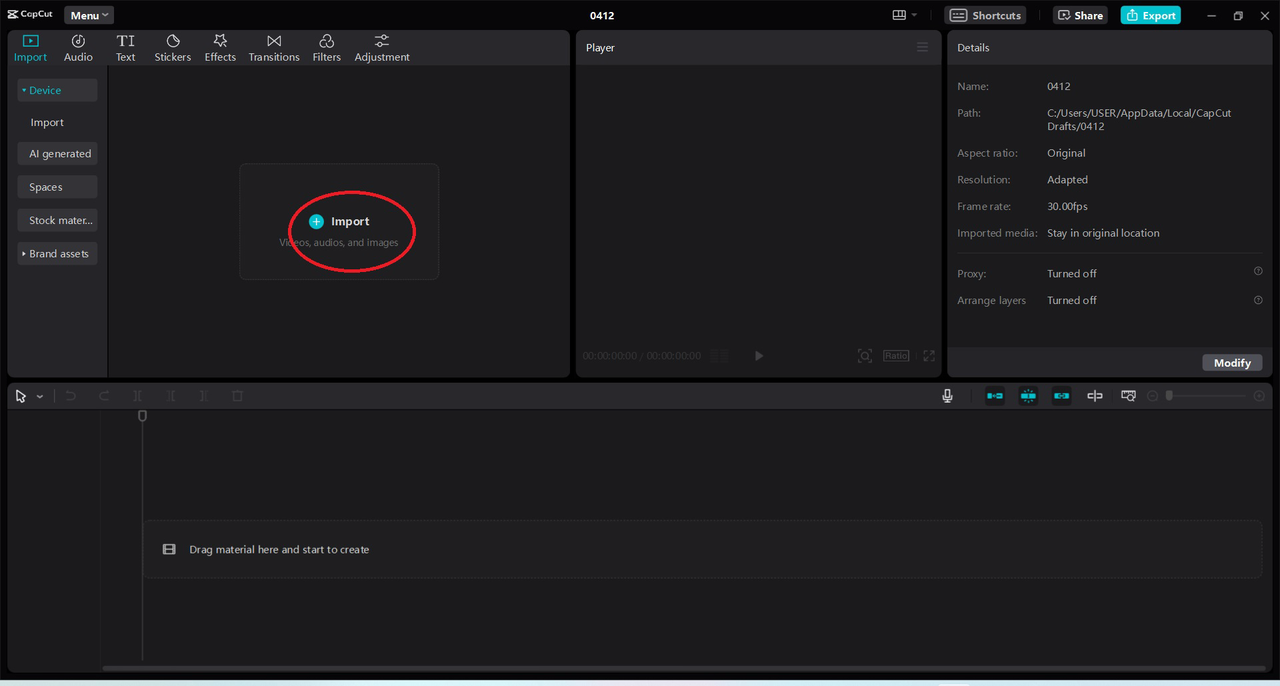Click the Split clip icon
The height and width of the screenshot is (686, 1280).
[138, 396]
